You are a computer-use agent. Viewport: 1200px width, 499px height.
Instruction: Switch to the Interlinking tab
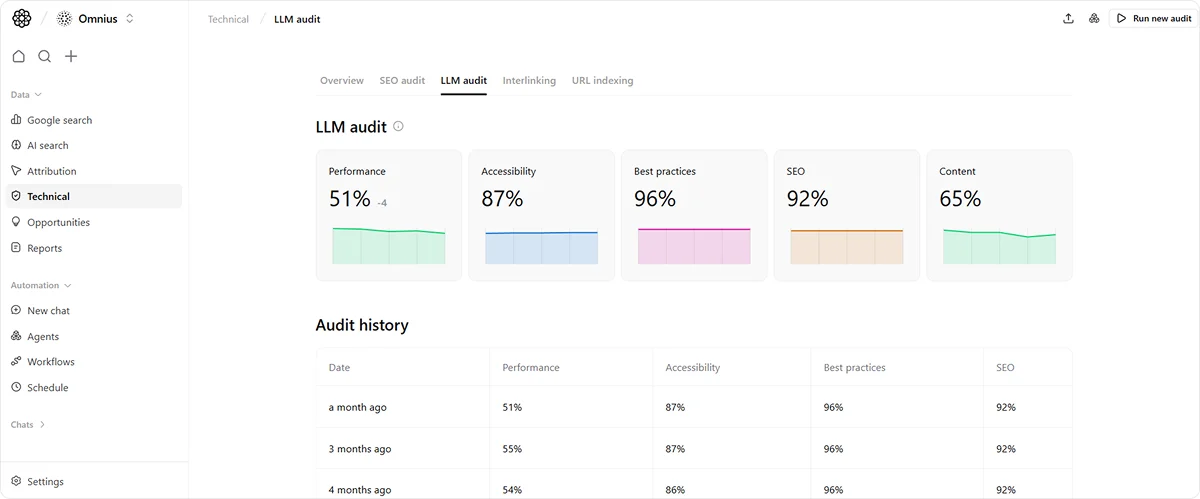529,81
